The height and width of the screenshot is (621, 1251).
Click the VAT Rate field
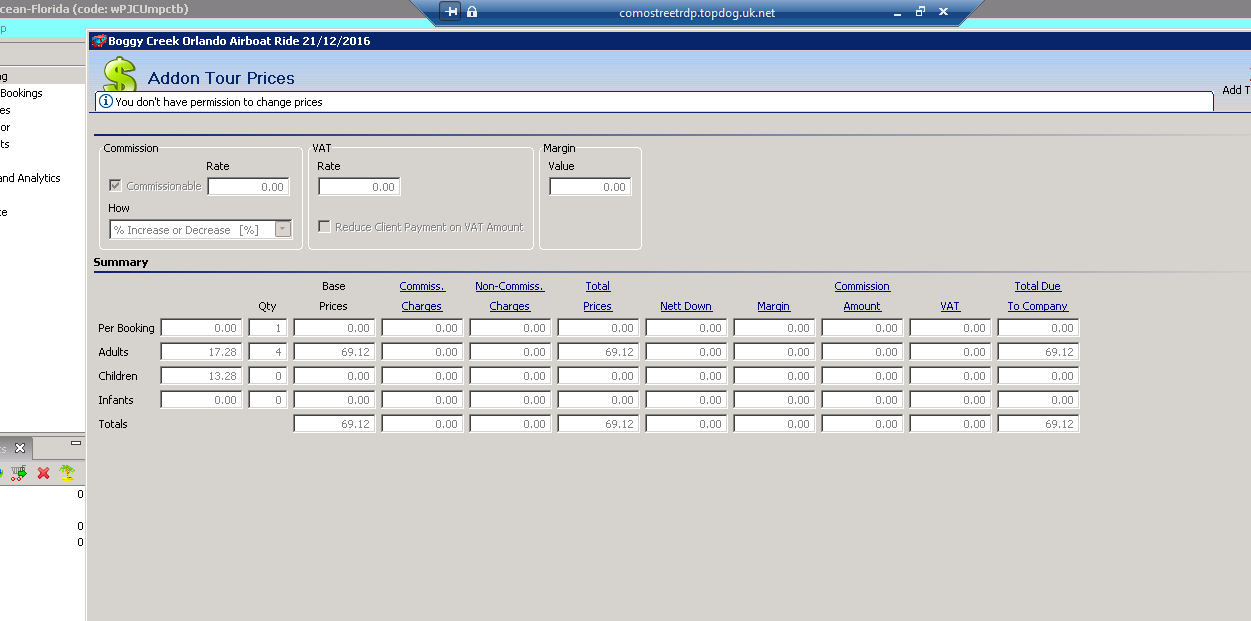tap(359, 187)
